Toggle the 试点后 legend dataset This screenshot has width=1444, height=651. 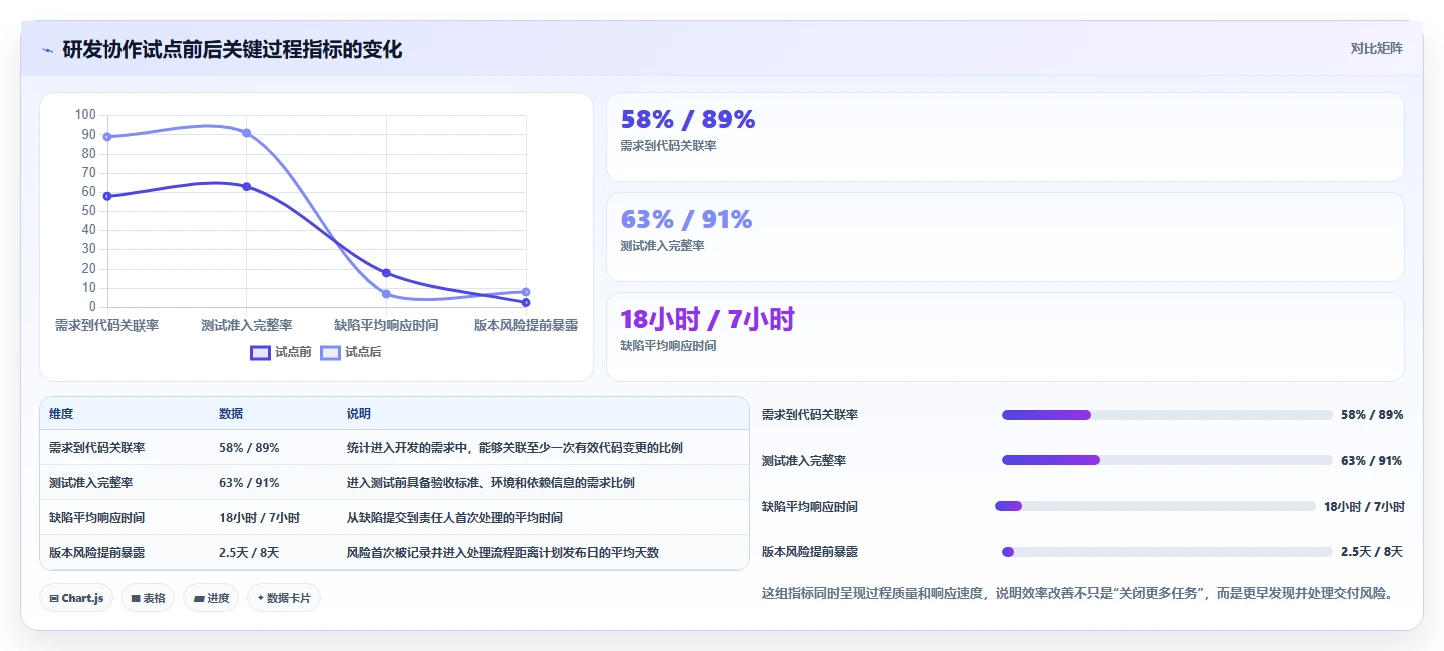click(x=351, y=352)
